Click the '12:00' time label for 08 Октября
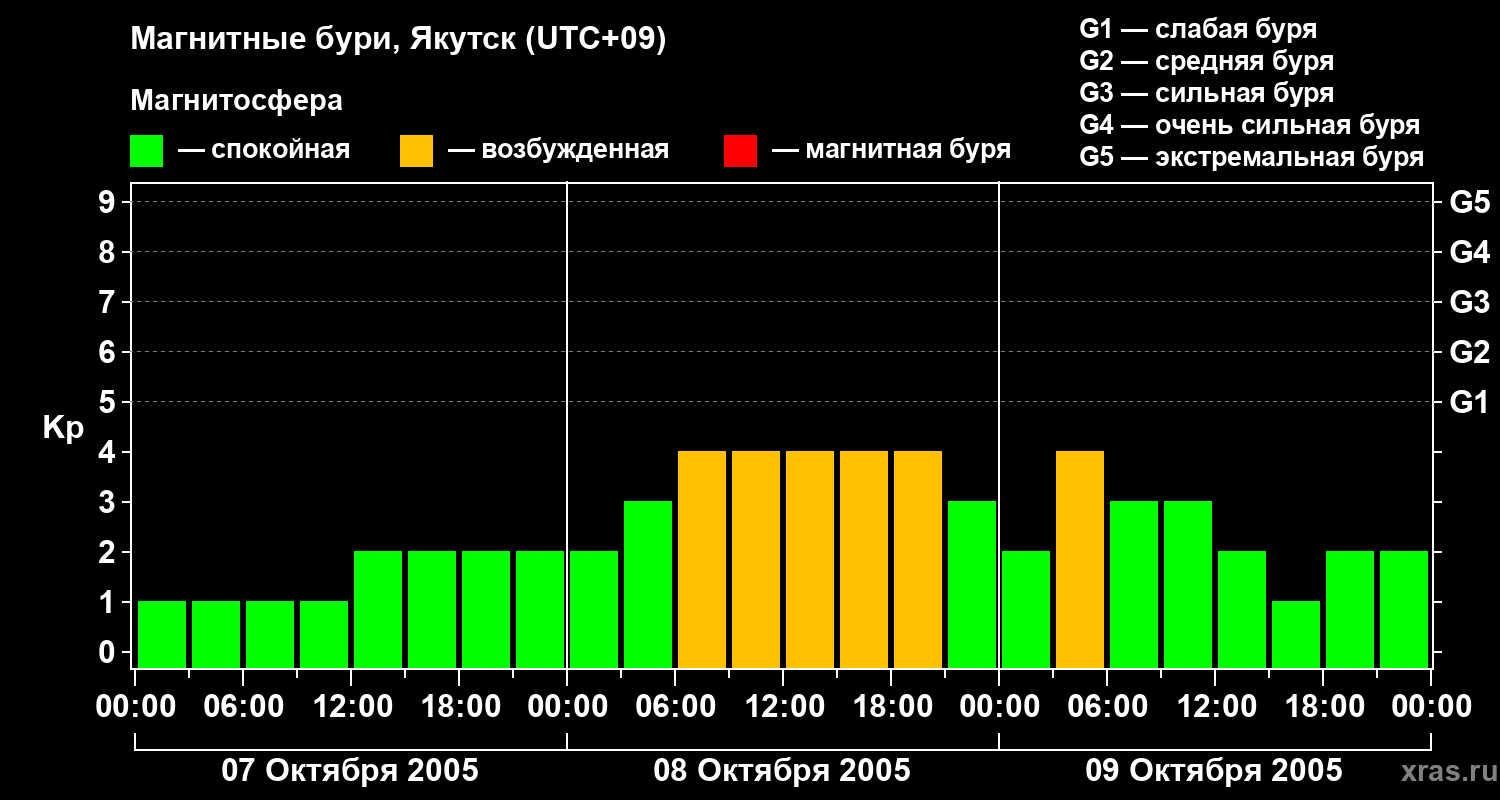This screenshot has height=800, width=1500. [x=783, y=707]
